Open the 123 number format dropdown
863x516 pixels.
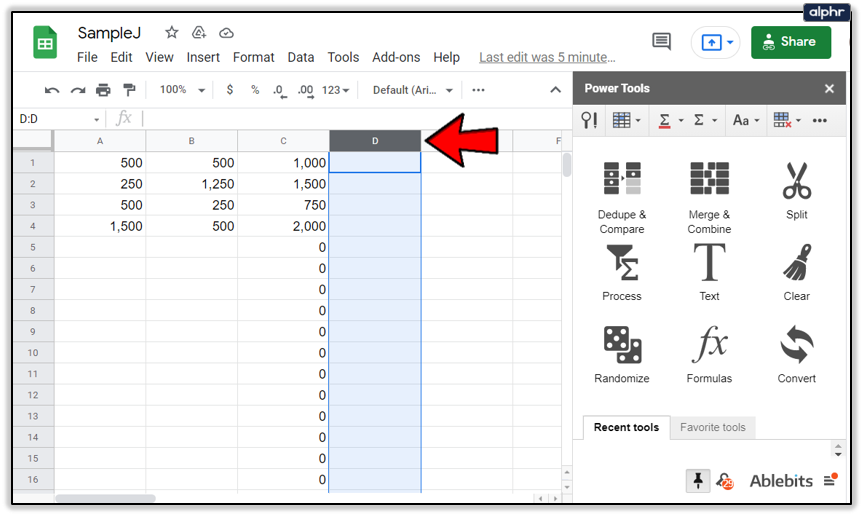click(335, 90)
